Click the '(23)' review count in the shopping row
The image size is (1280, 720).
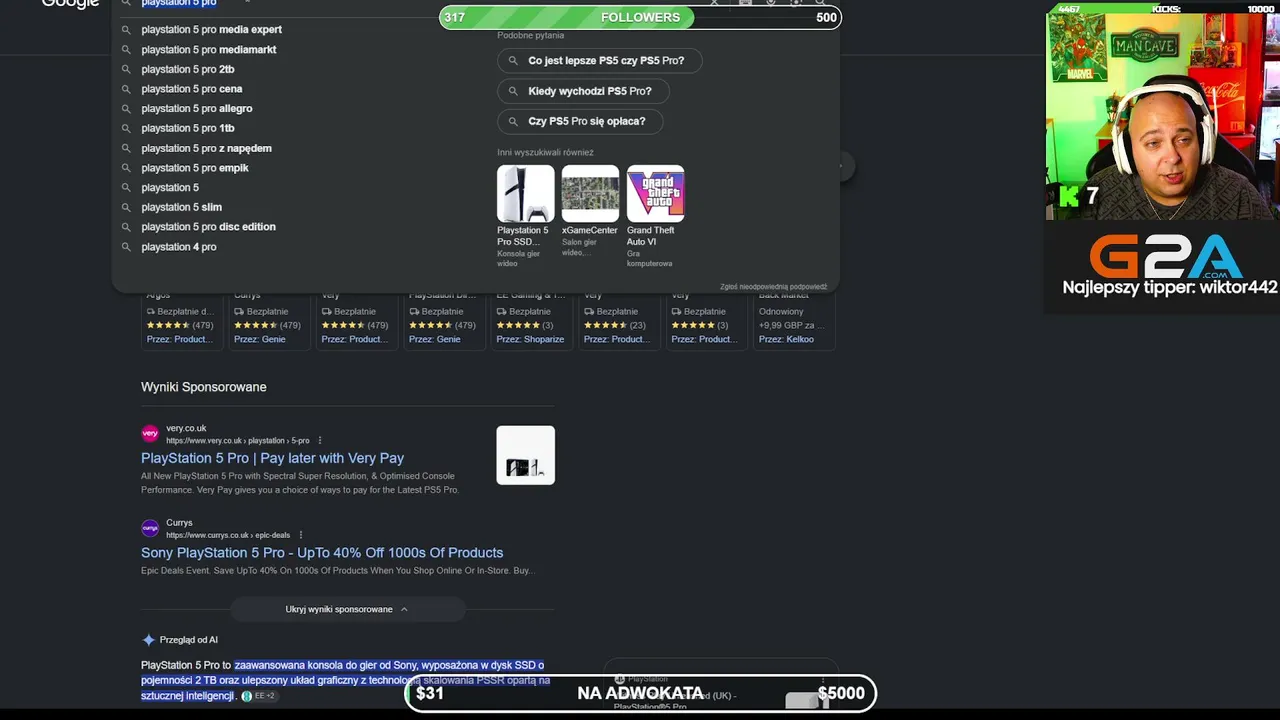[x=638, y=325]
